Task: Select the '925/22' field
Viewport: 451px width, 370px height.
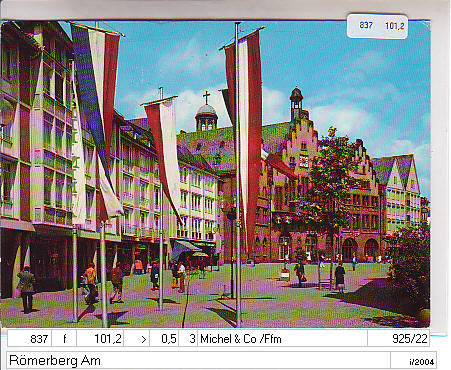Action: tap(398, 339)
